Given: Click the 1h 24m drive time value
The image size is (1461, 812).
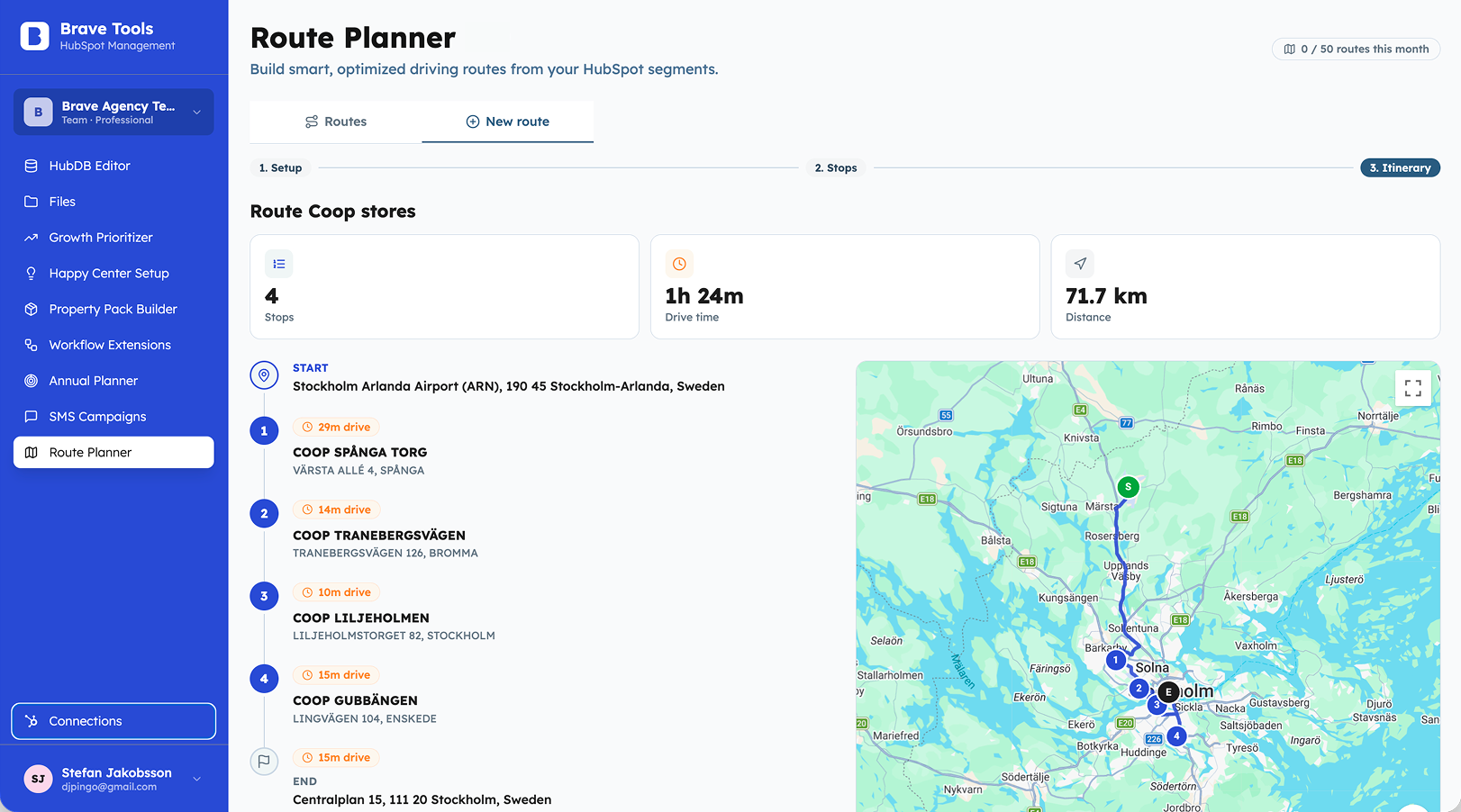Looking at the screenshot, I should tap(704, 296).
